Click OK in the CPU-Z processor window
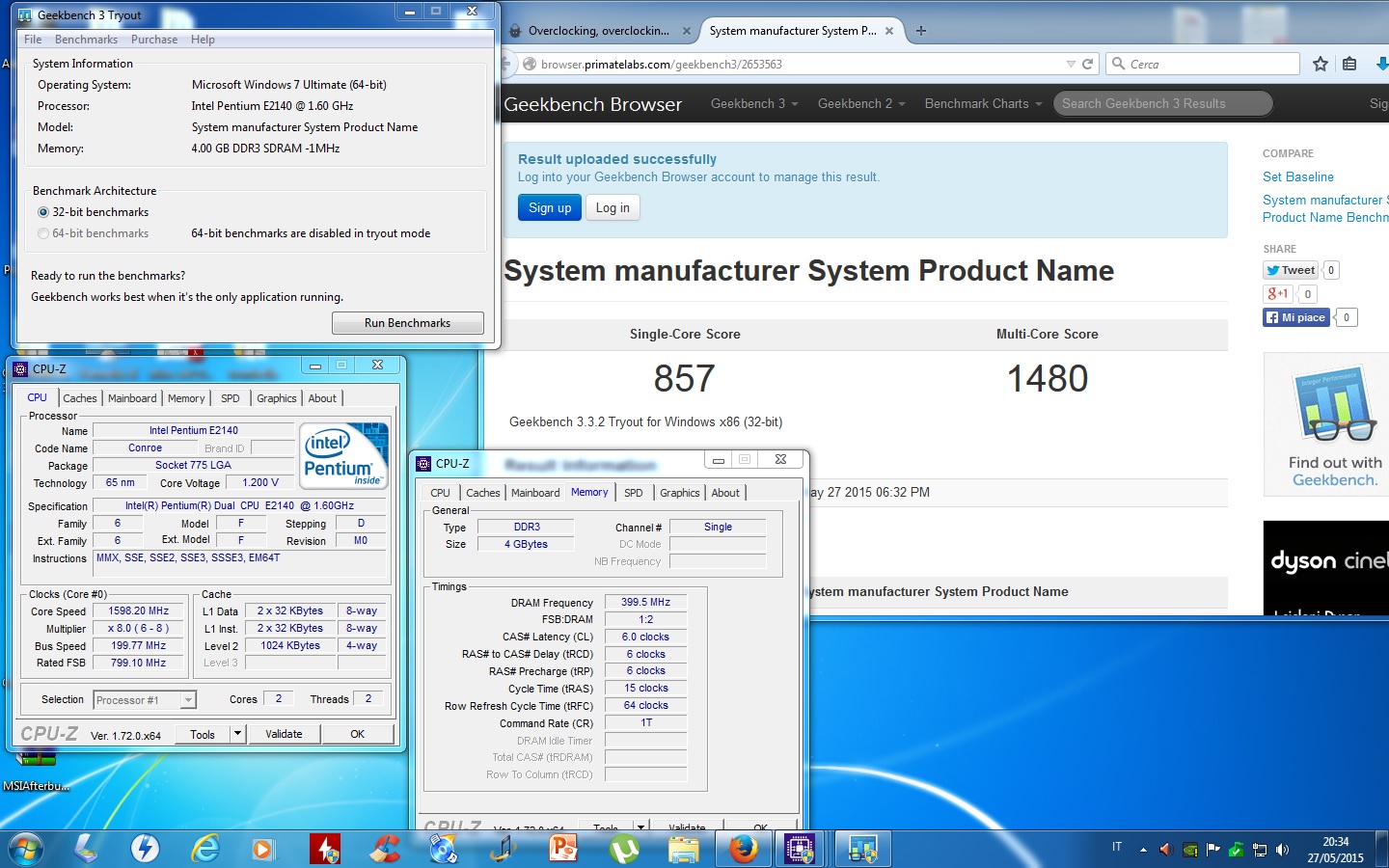The width and height of the screenshot is (1389, 868). point(357,734)
